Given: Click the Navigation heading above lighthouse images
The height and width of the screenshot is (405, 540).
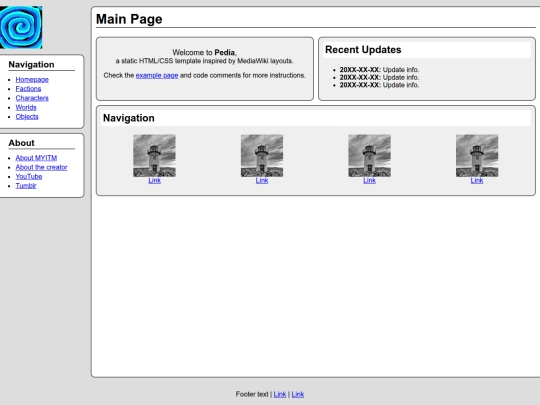Looking at the screenshot, I should coord(128,118).
